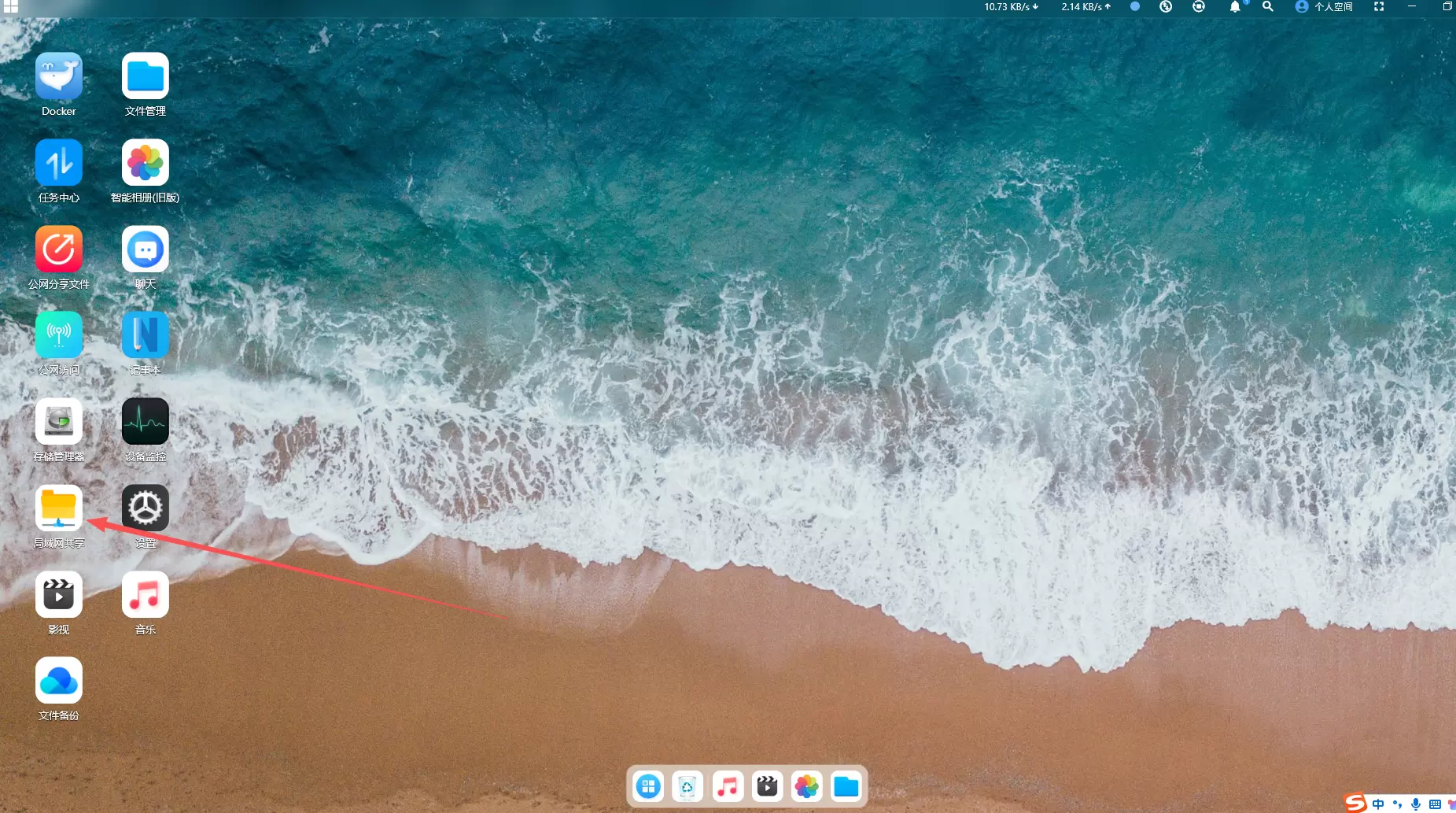Open 公网访问 desktop icon

pos(59,335)
